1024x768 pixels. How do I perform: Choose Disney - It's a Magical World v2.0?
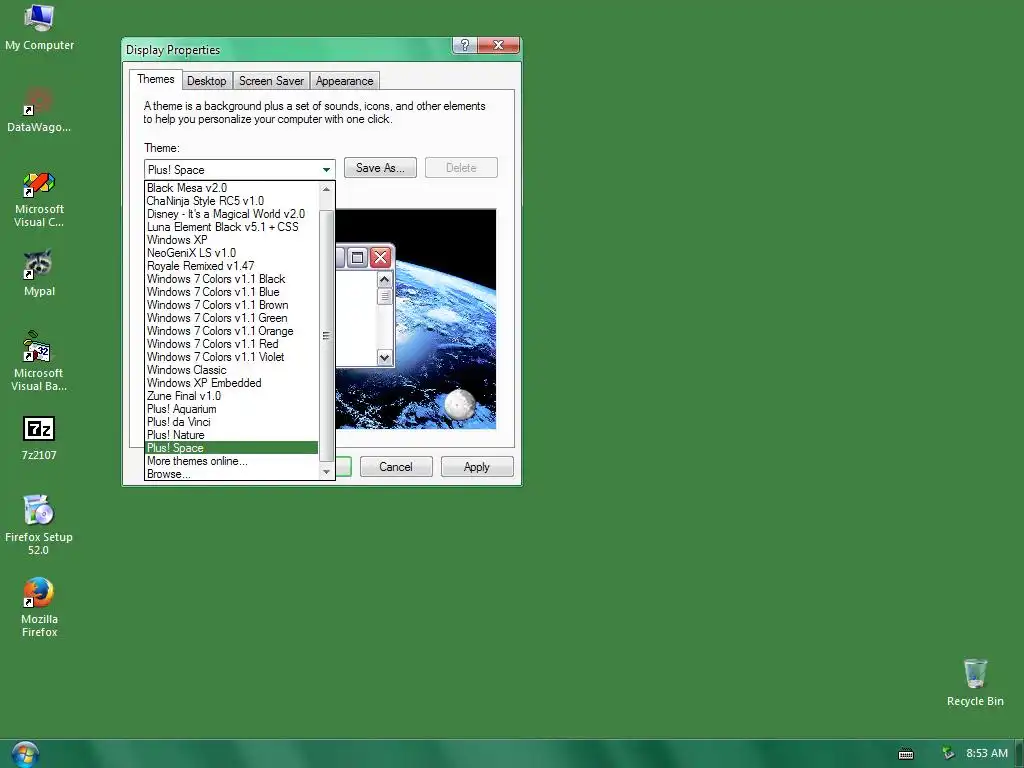pos(231,214)
